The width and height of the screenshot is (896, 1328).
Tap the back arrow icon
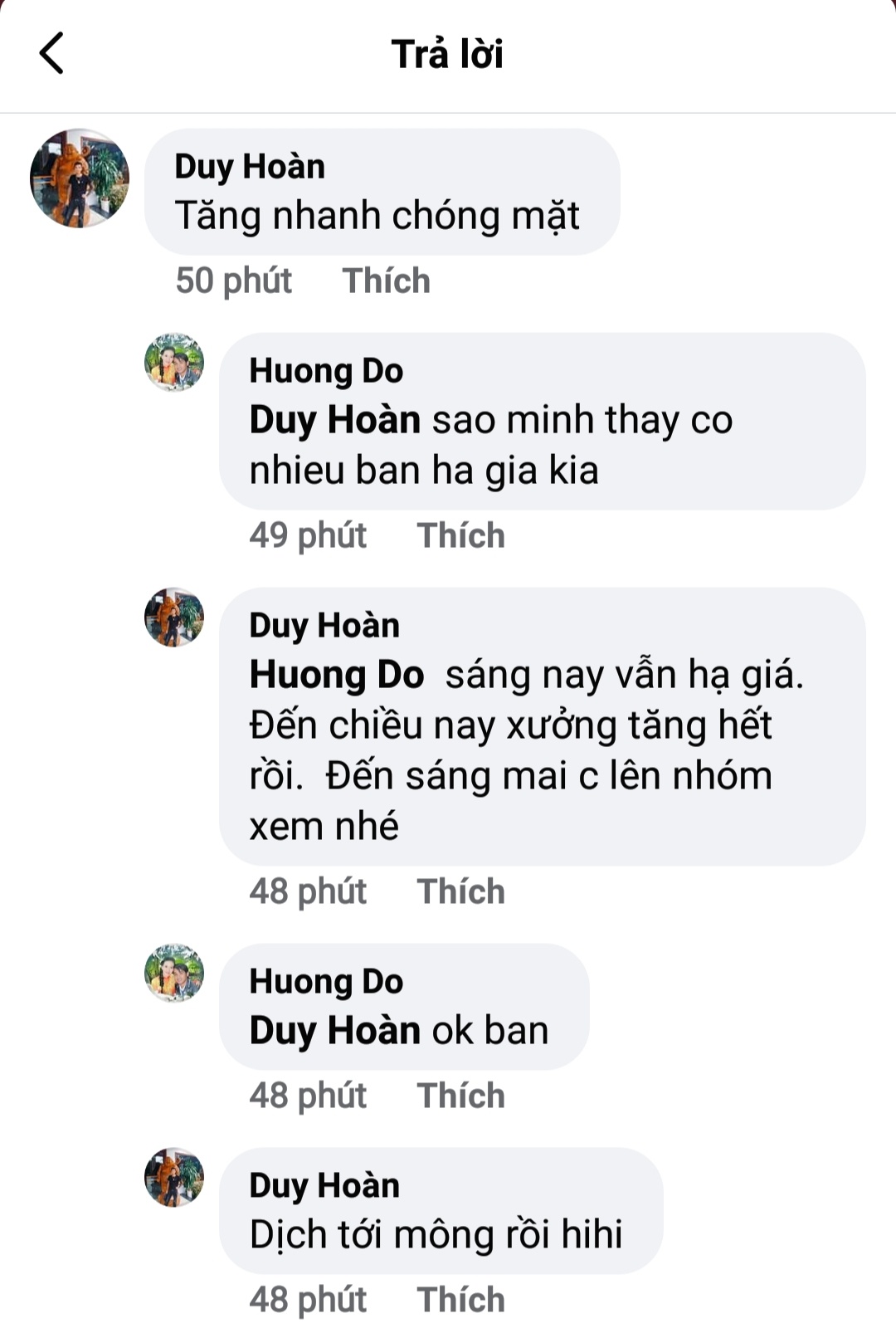click(x=51, y=54)
